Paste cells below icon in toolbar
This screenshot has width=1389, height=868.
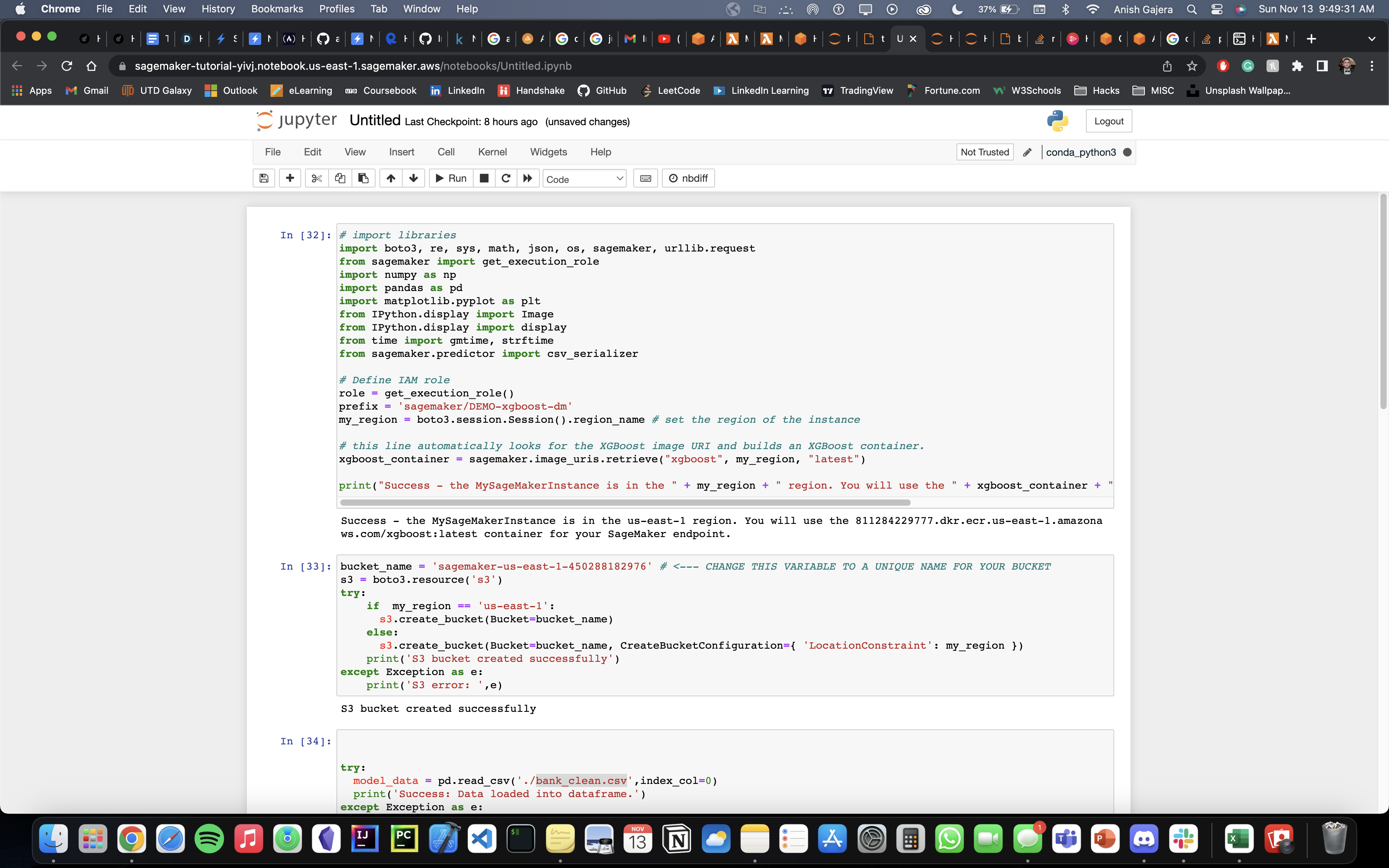coord(363,179)
